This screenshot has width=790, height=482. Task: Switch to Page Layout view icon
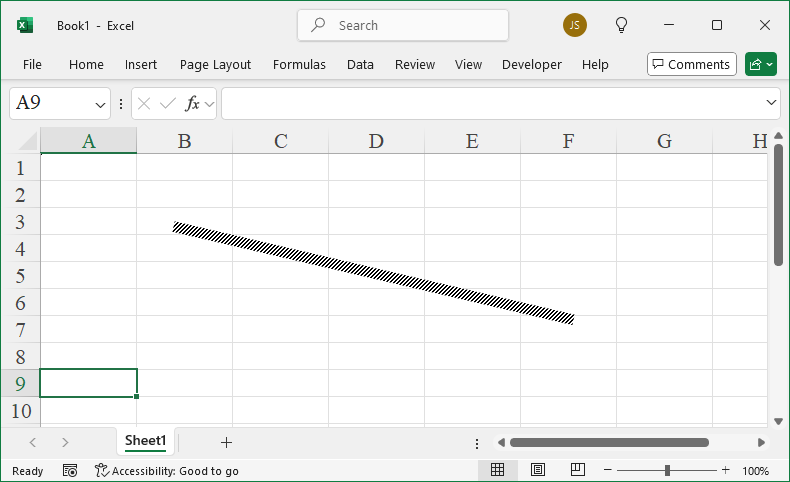(538, 470)
